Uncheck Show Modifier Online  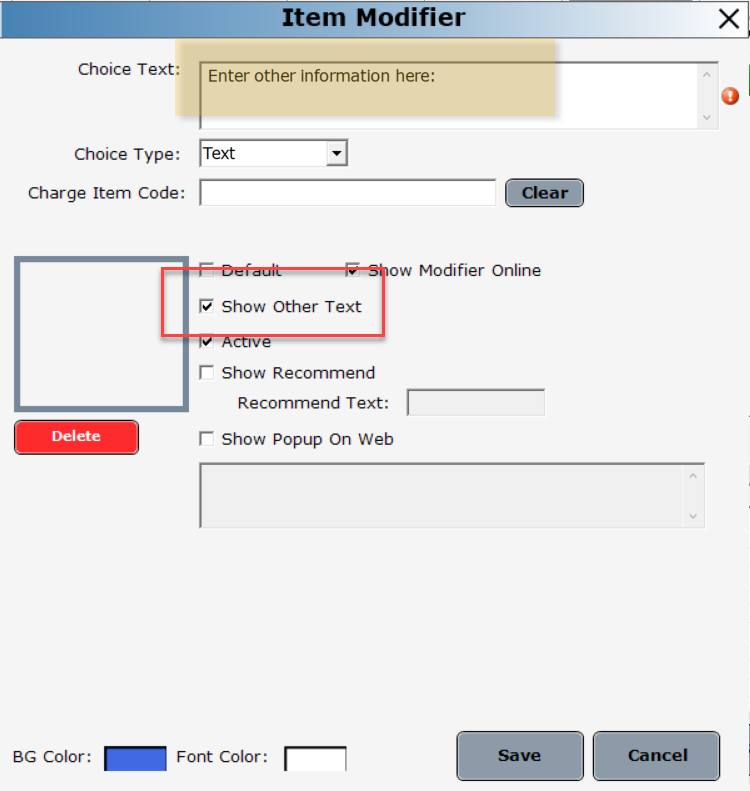[x=353, y=270]
